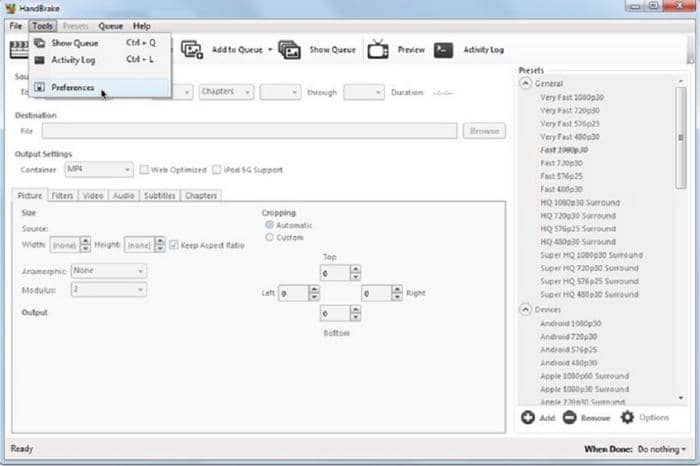Select the Very Fast 720p30 preset

(570, 110)
